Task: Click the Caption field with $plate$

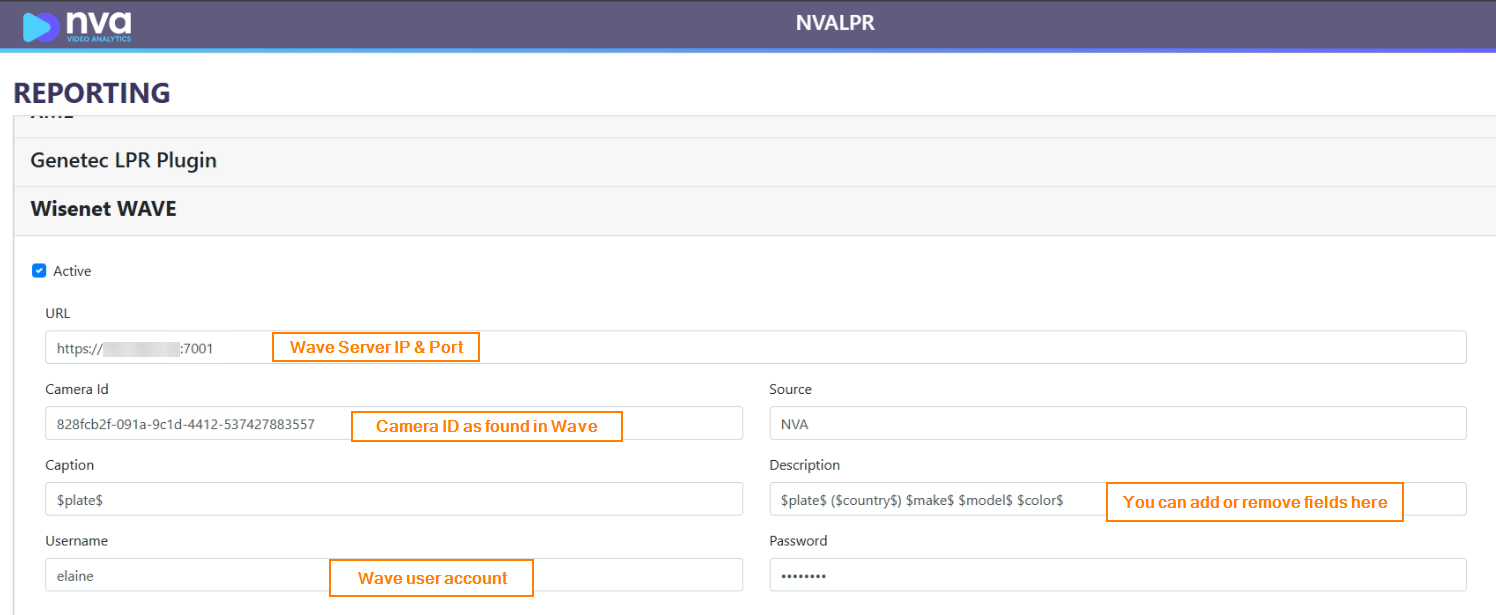Action: coord(393,500)
